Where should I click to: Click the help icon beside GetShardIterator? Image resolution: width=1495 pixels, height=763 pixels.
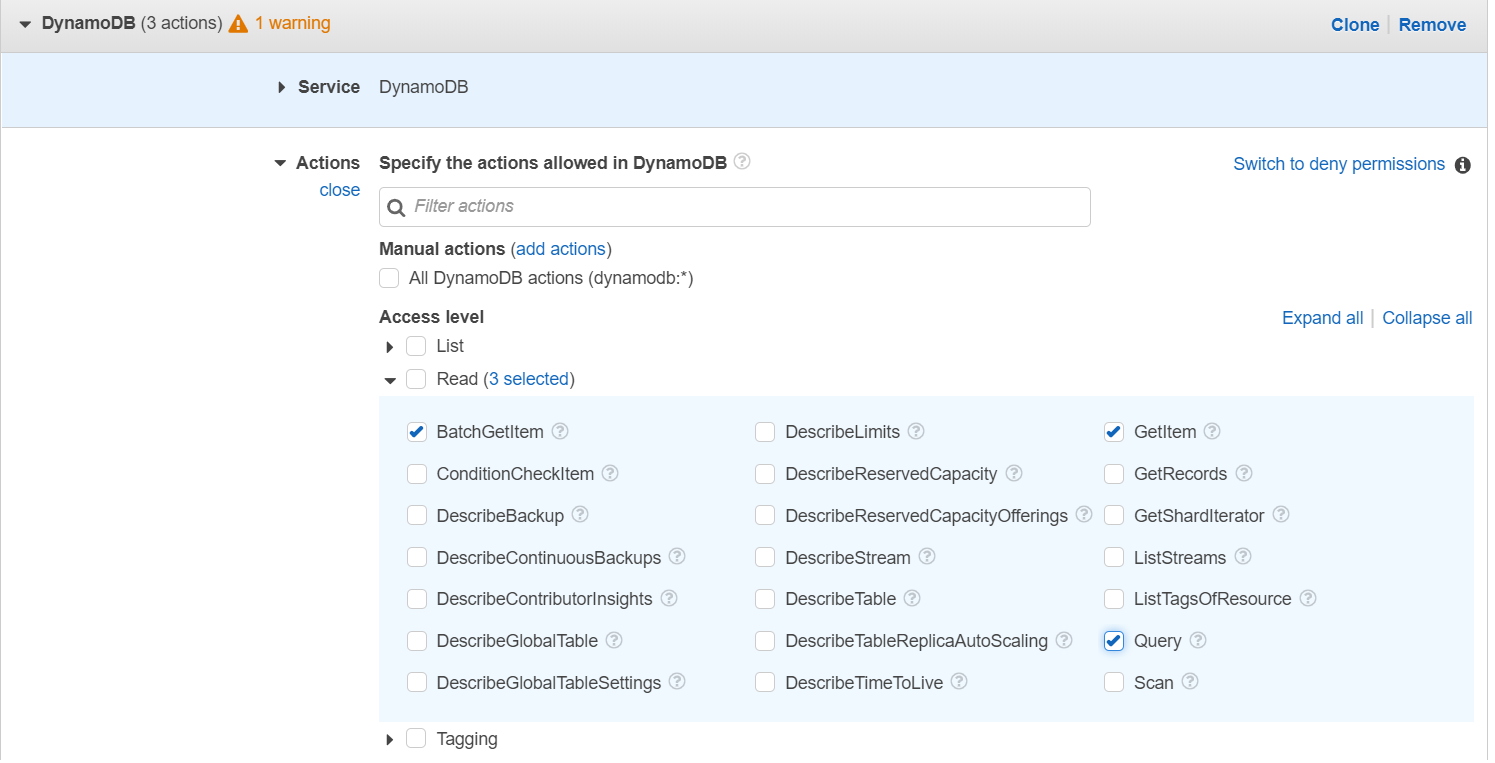(x=1281, y=515)
